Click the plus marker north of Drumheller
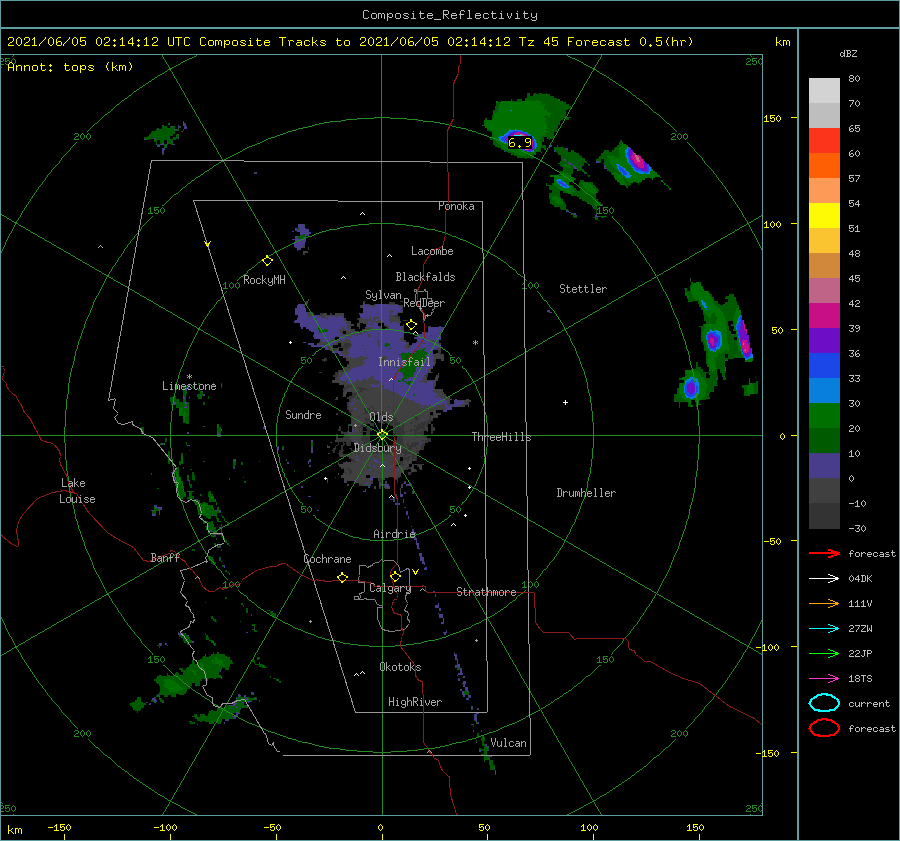The width and height of the screenshot is (900, 841). click(565, 402)
